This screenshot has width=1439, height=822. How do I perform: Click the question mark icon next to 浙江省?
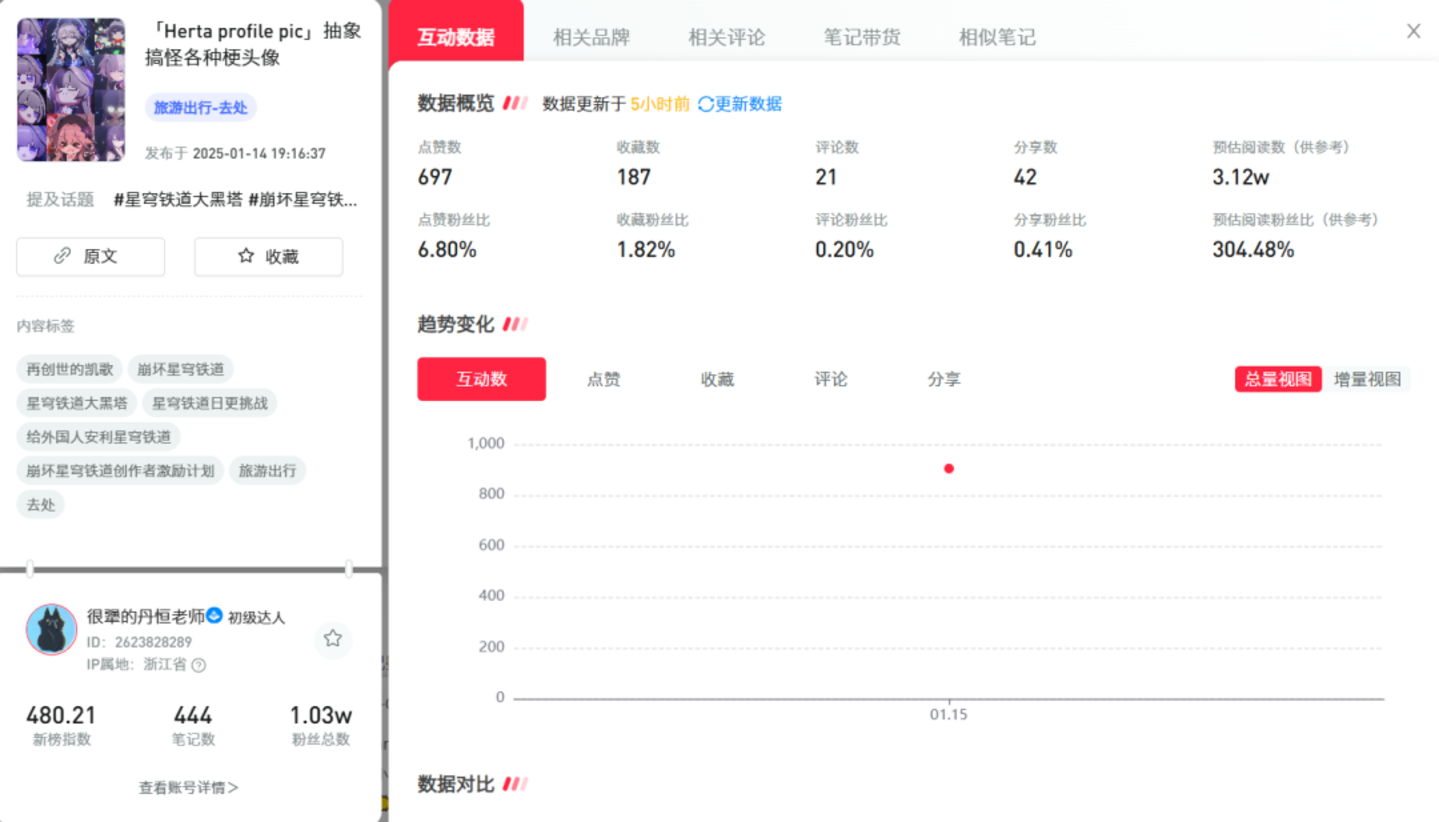tap(199, 665)
